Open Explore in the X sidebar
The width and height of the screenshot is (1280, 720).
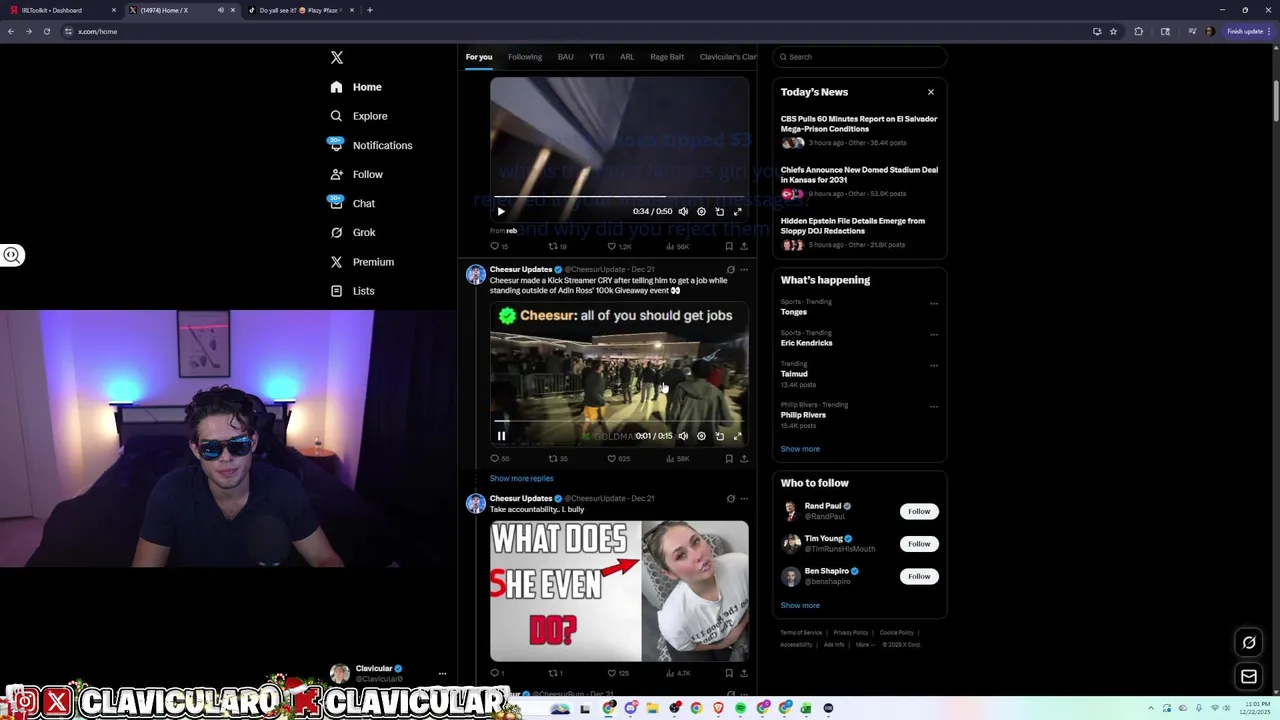pyautogui.click(x=358, y=116)
